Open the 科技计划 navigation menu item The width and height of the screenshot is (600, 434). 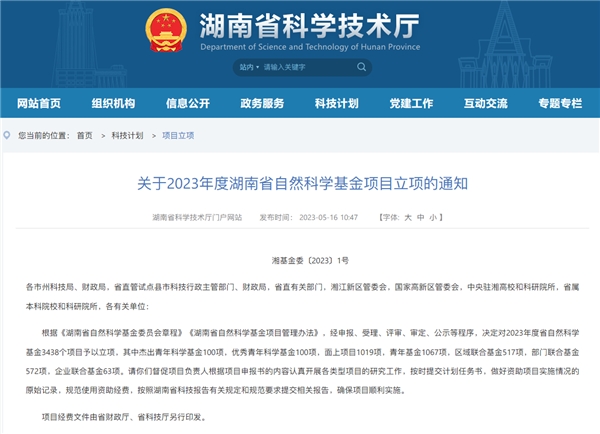[337, 103]
